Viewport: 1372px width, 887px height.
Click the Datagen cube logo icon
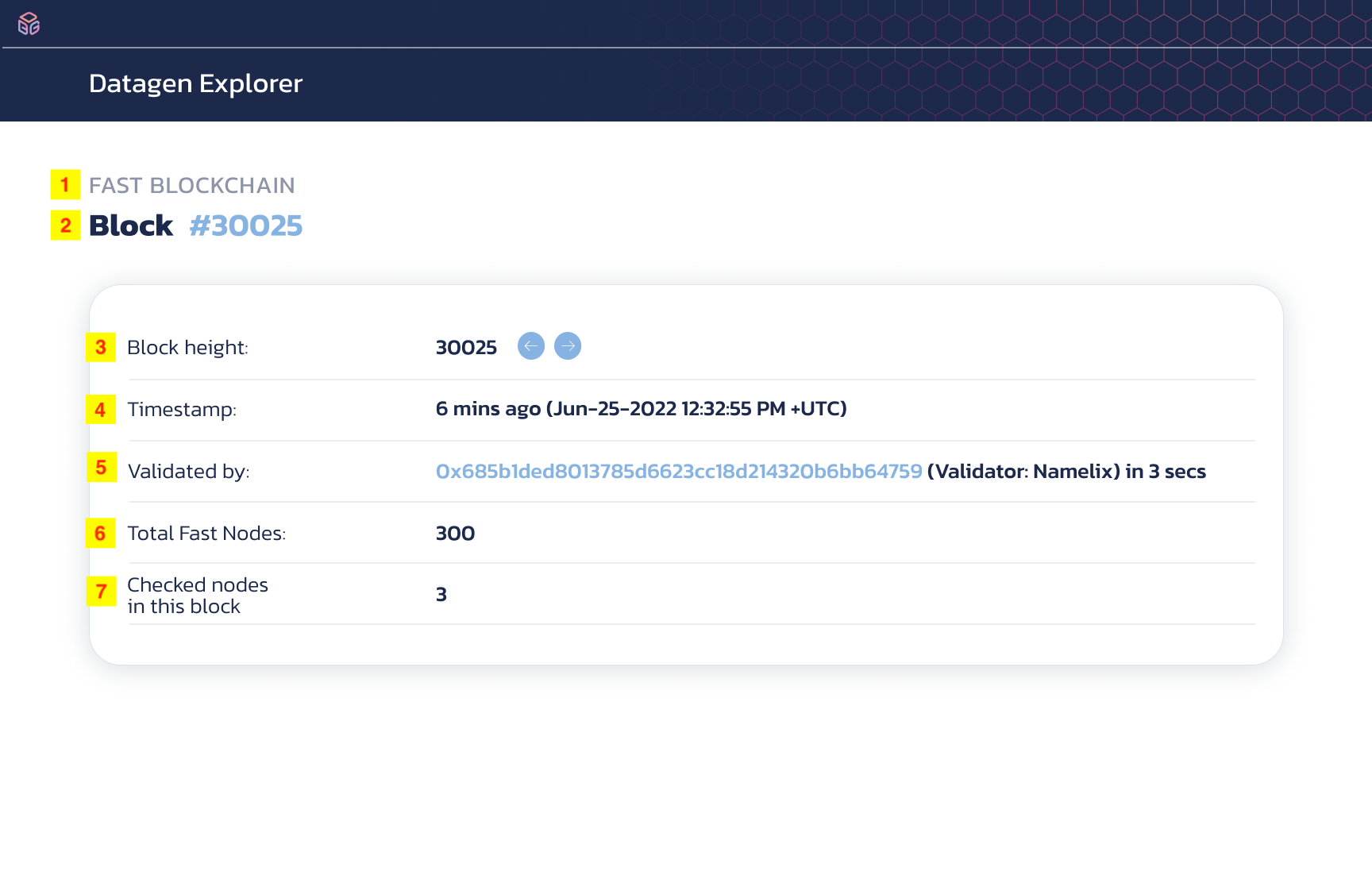(x=29, y=24)
